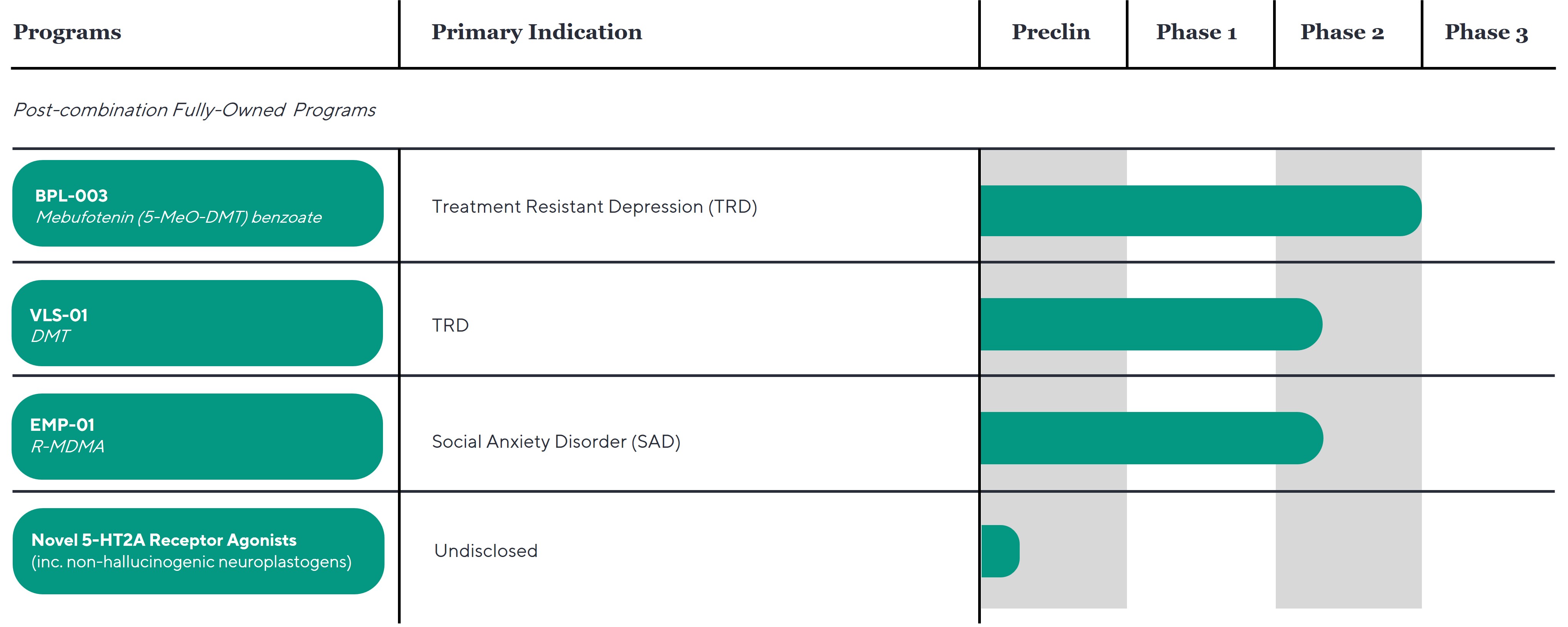The image size is (1568, 627).
Task: Click Social Anxiety Disorder (SAD) text
Action: pos(556,442)
